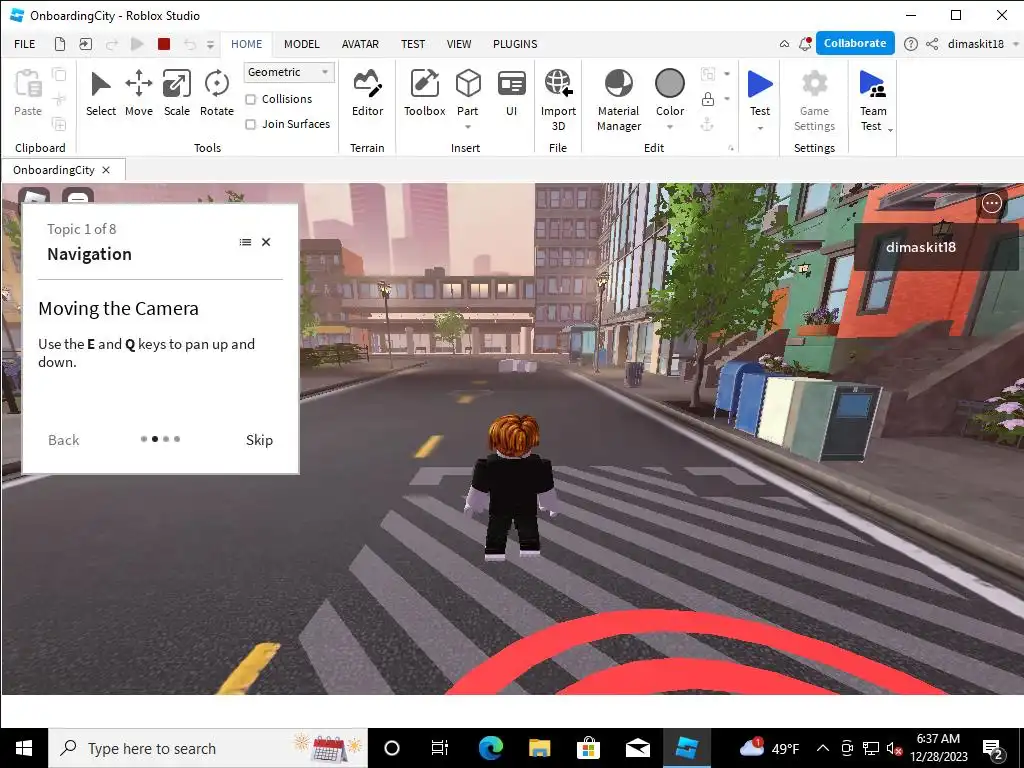Open the Material Manager

pyautogui.click(x=618, y=99)
